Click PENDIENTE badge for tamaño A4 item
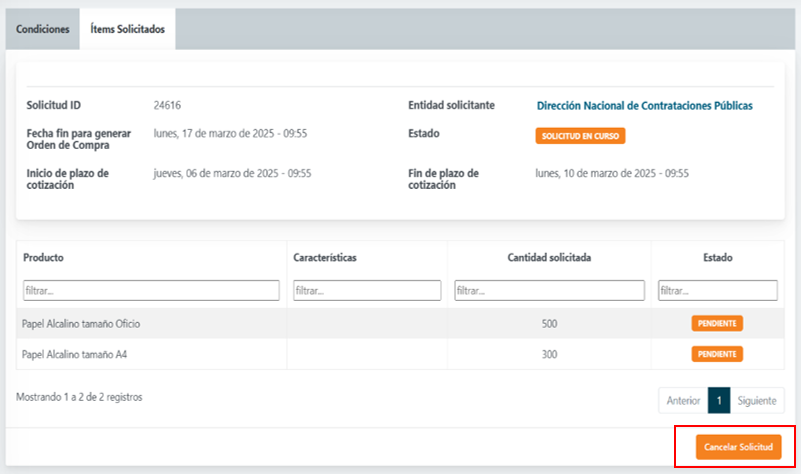This screenshot has height=475, width=801. 717,354
